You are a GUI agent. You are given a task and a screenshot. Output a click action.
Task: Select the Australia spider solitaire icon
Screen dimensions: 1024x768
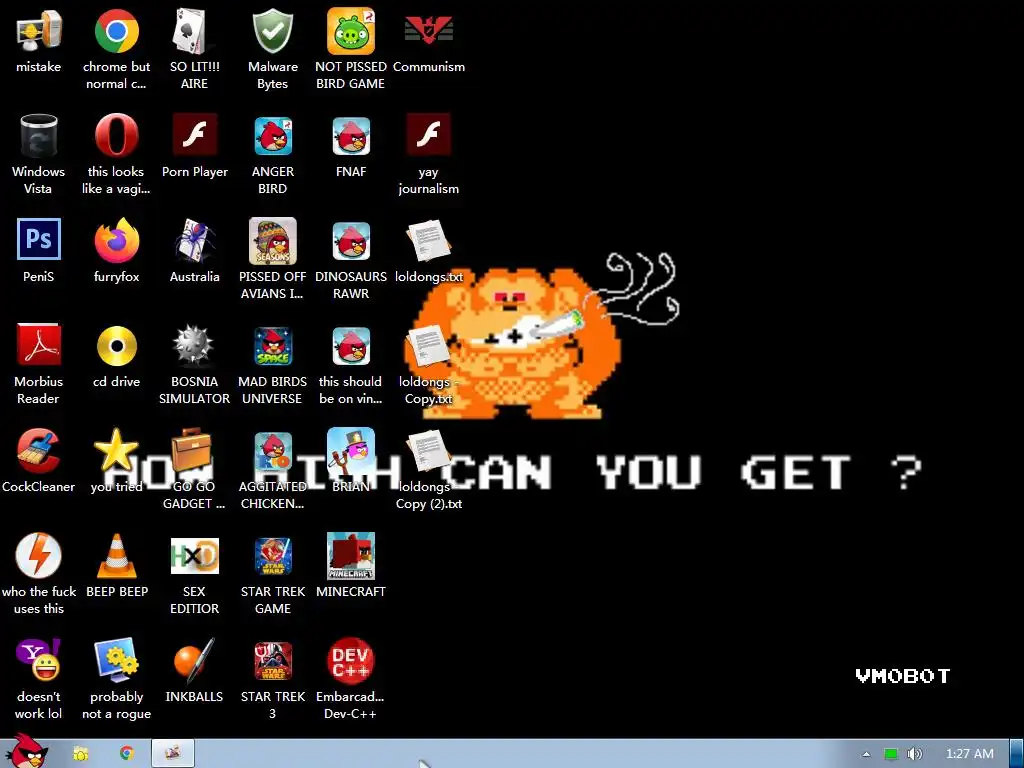194,240
